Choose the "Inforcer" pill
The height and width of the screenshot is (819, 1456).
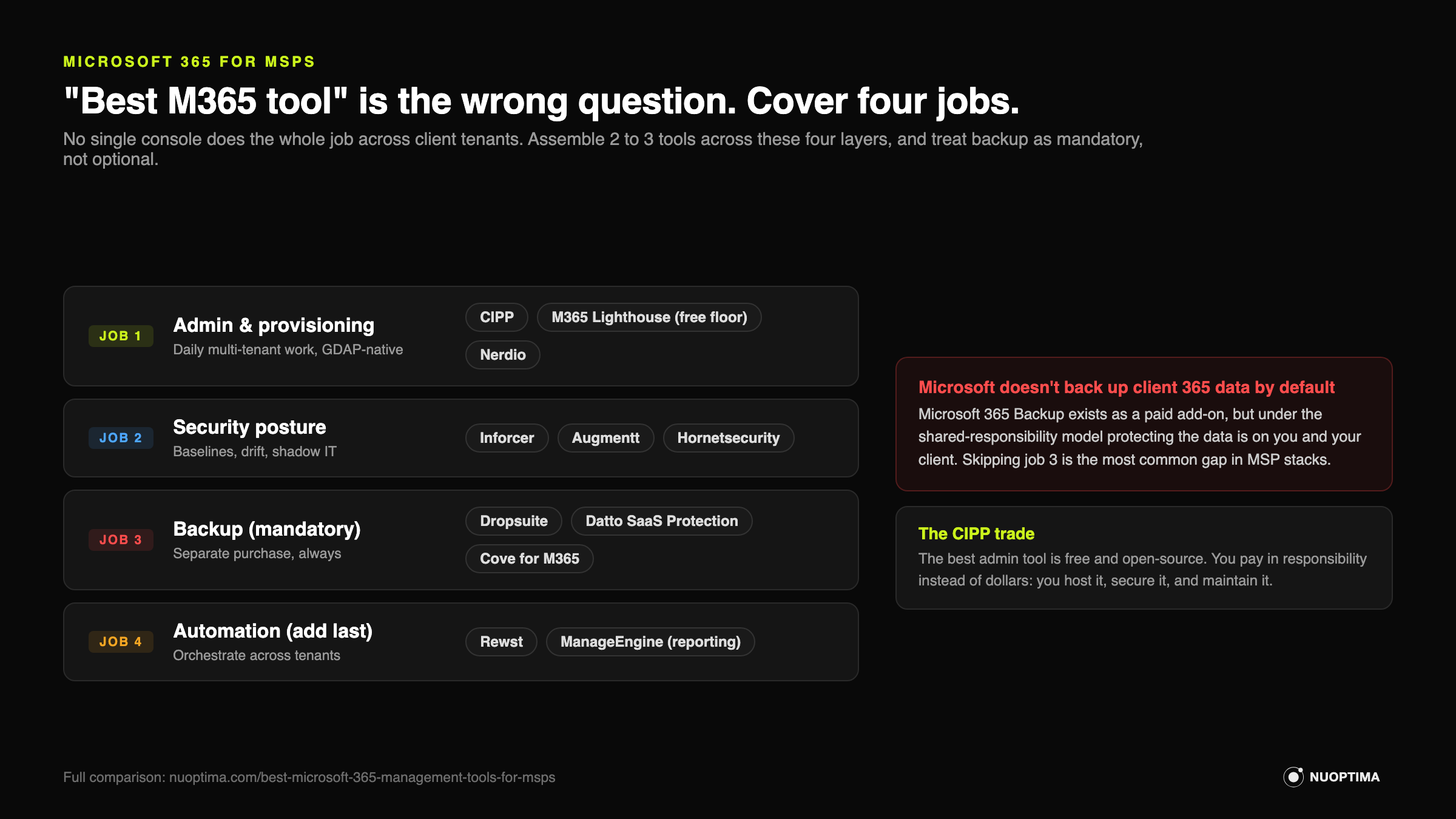[507, 438]
